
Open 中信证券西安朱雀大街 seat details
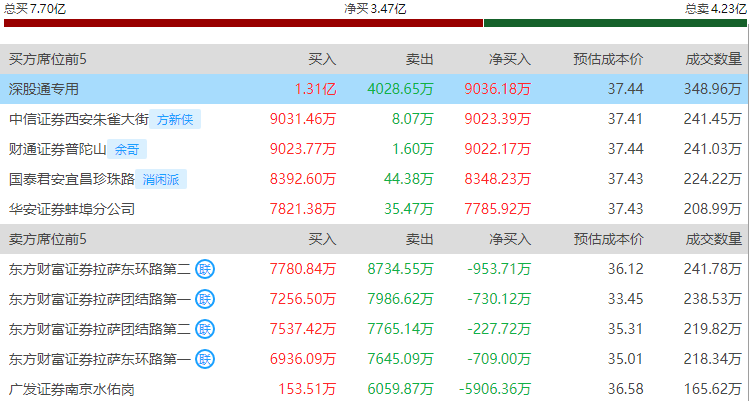79,119
